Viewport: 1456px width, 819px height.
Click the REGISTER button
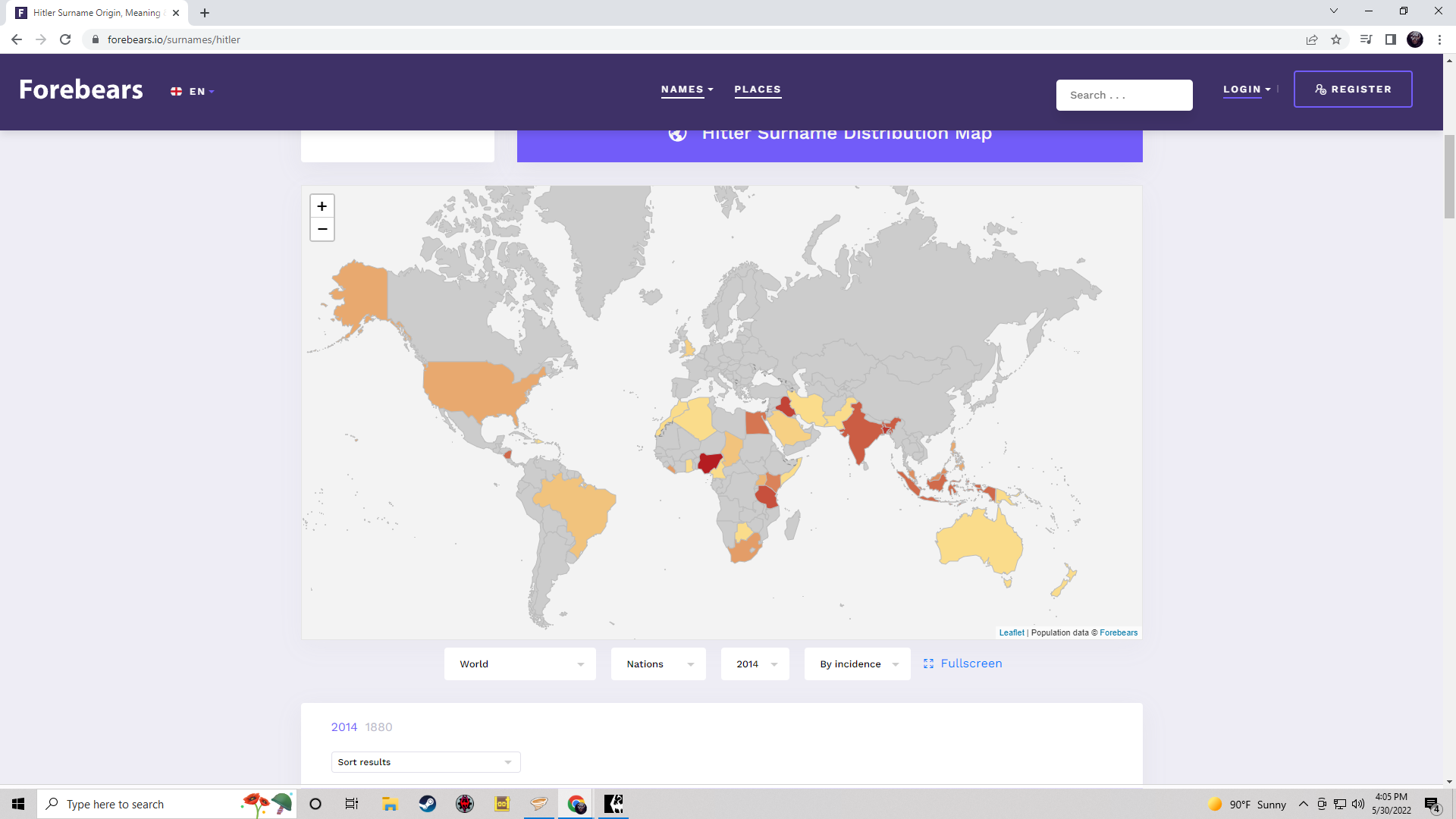(x=1353, y=89)
